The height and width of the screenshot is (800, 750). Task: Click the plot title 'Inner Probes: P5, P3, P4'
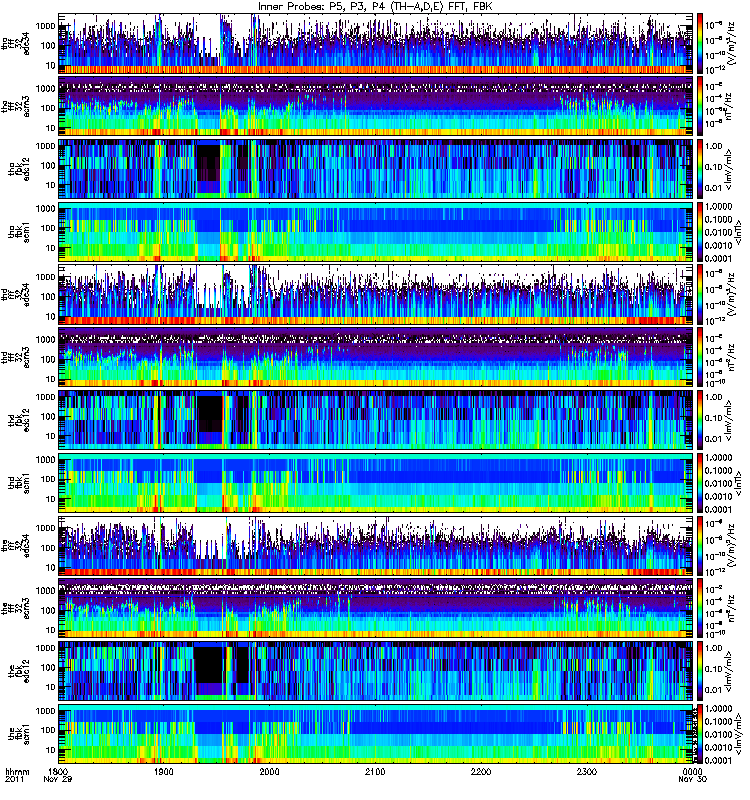click(324, 6)
